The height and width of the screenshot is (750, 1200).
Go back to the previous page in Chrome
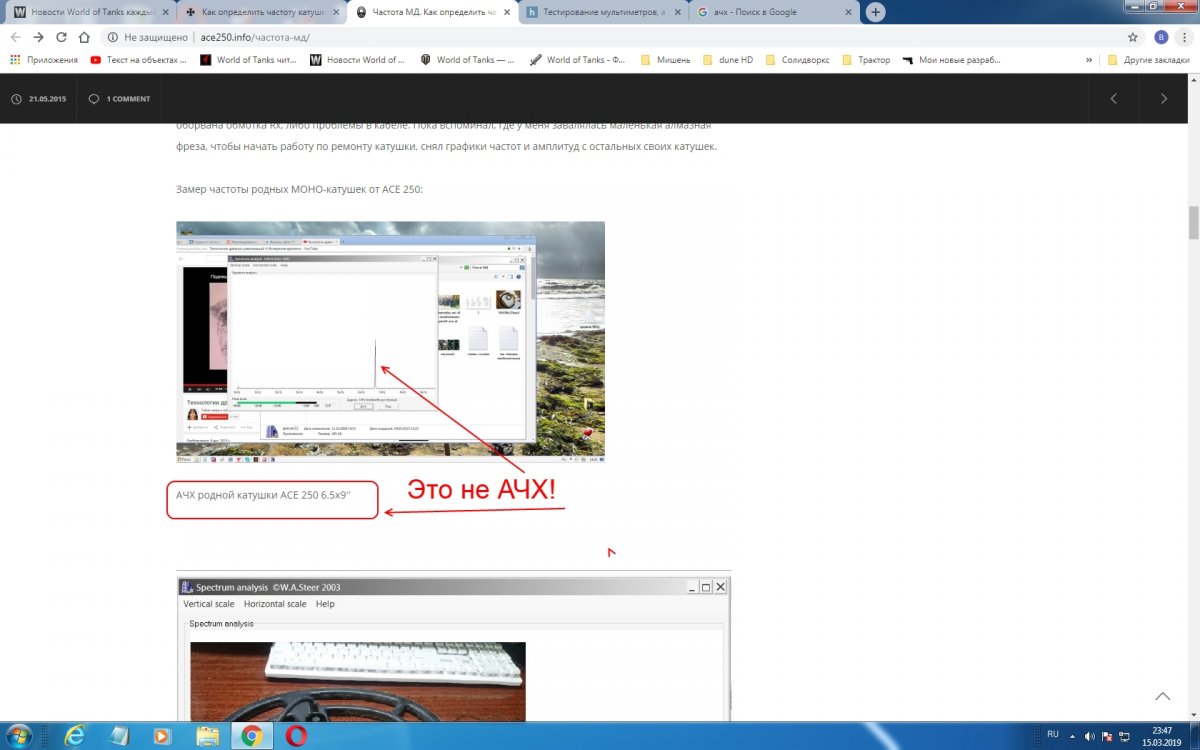pyautogui.click(x=16, y=37)
